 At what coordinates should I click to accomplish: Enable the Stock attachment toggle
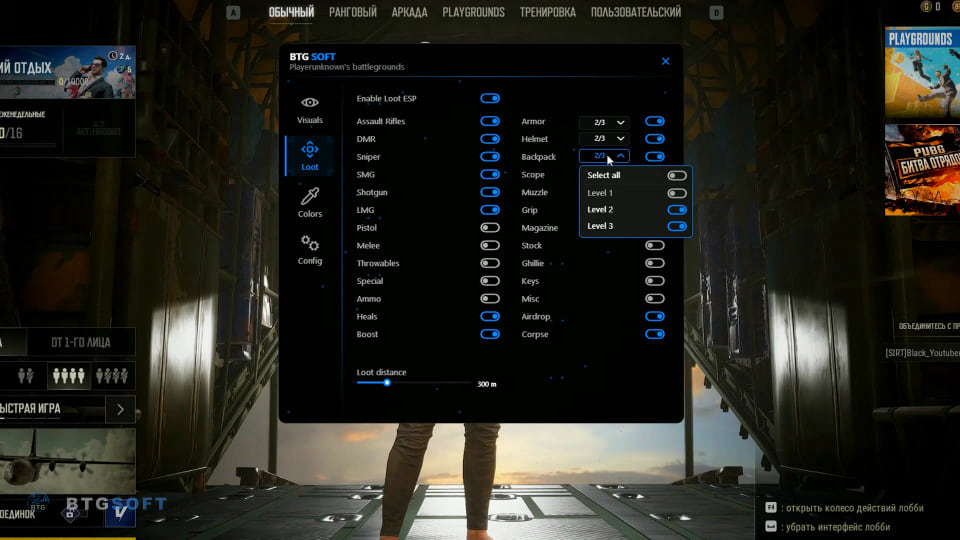654,246
